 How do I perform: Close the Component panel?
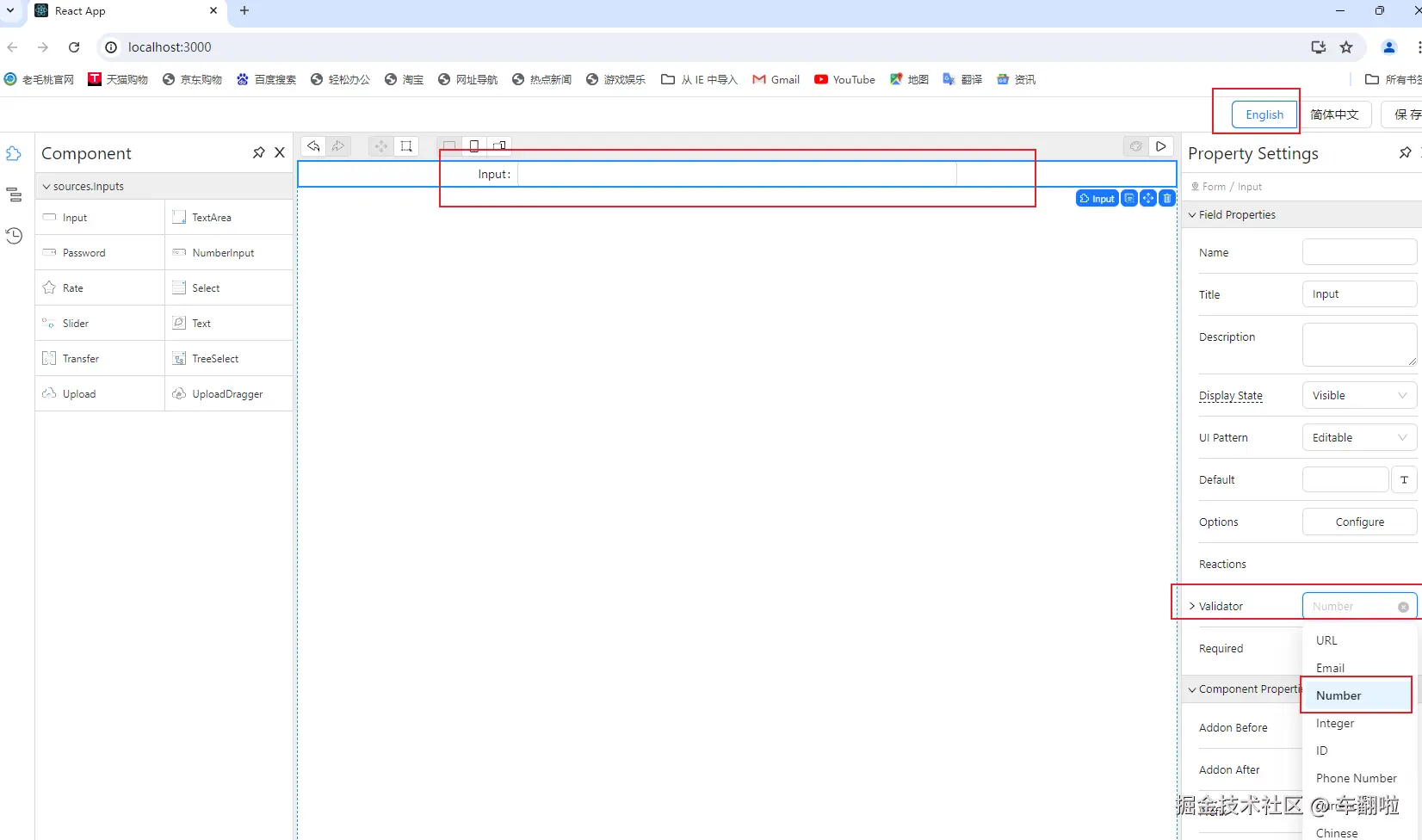pyautogui.click(x=280, y=153)
